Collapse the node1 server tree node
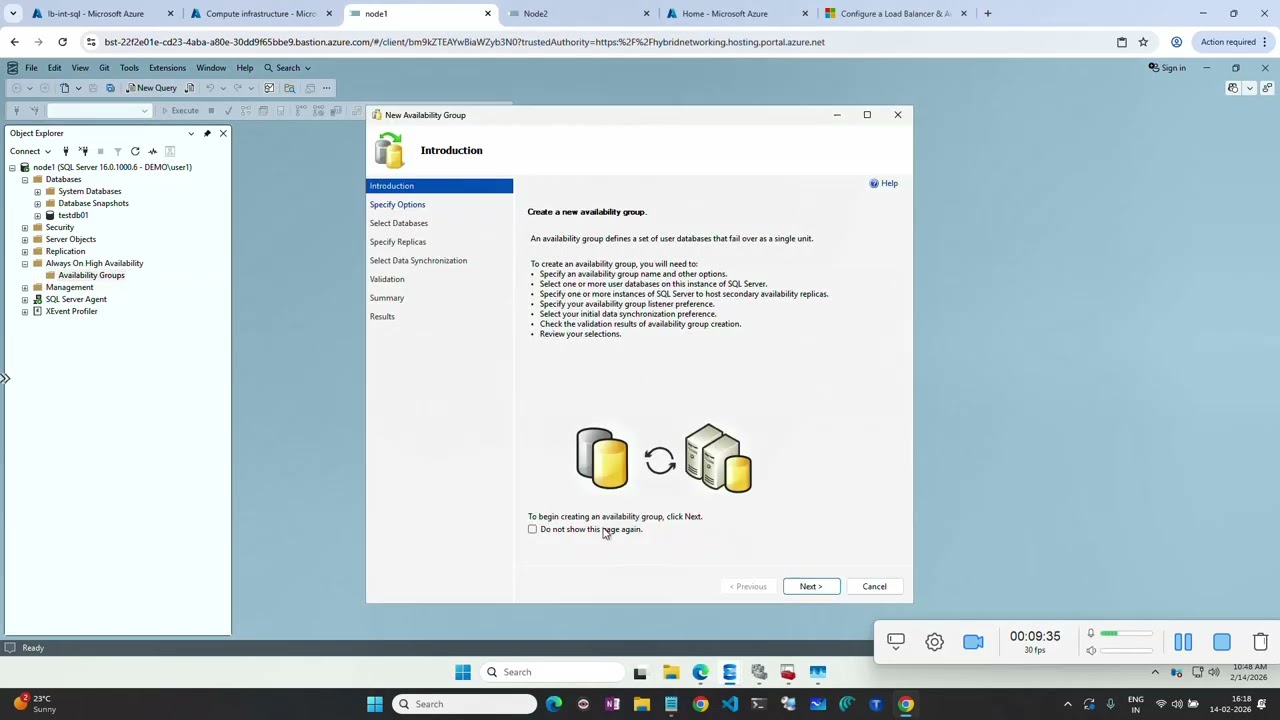This screenshot has height=720, width=1280. pyautogui.click(x=12, y=167)
